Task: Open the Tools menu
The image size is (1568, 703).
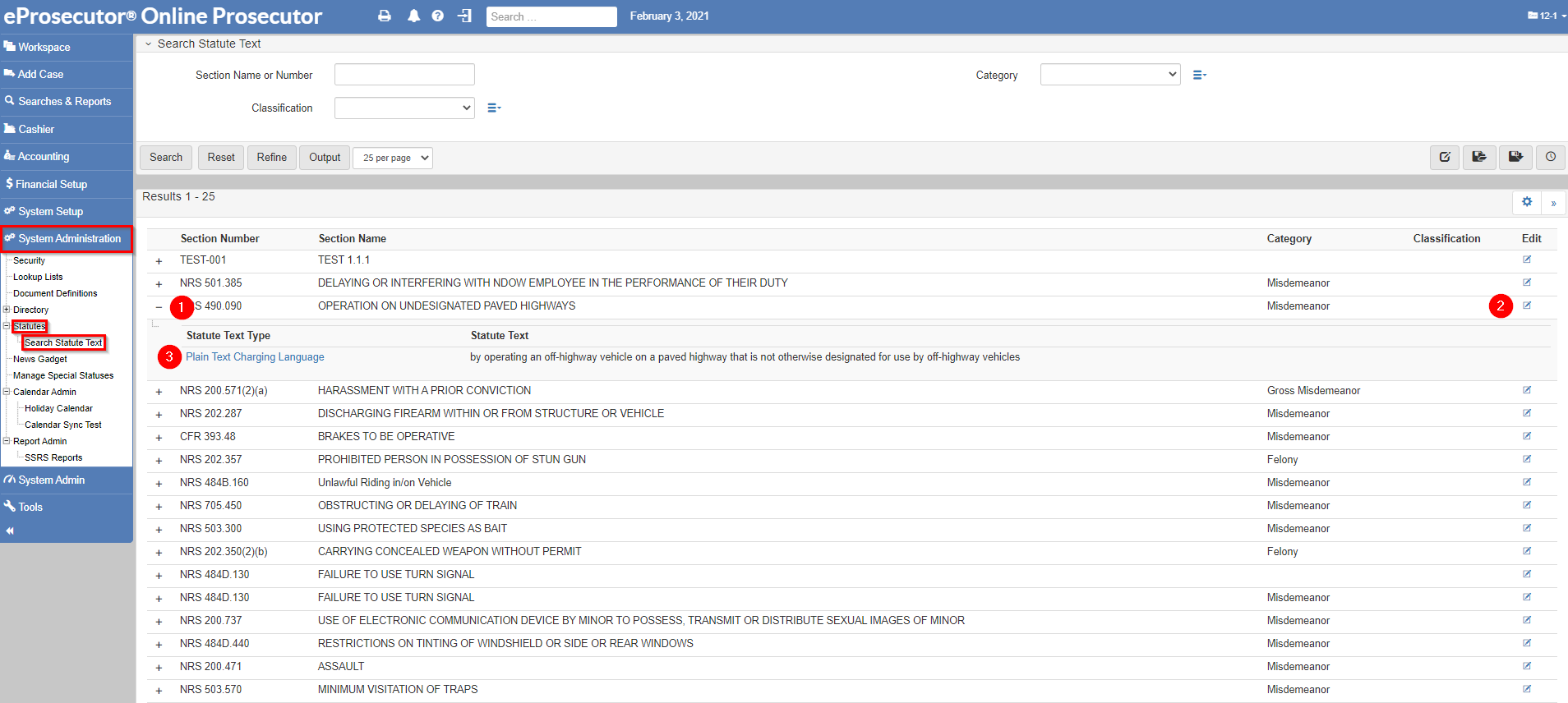Action: coord(66,507)
